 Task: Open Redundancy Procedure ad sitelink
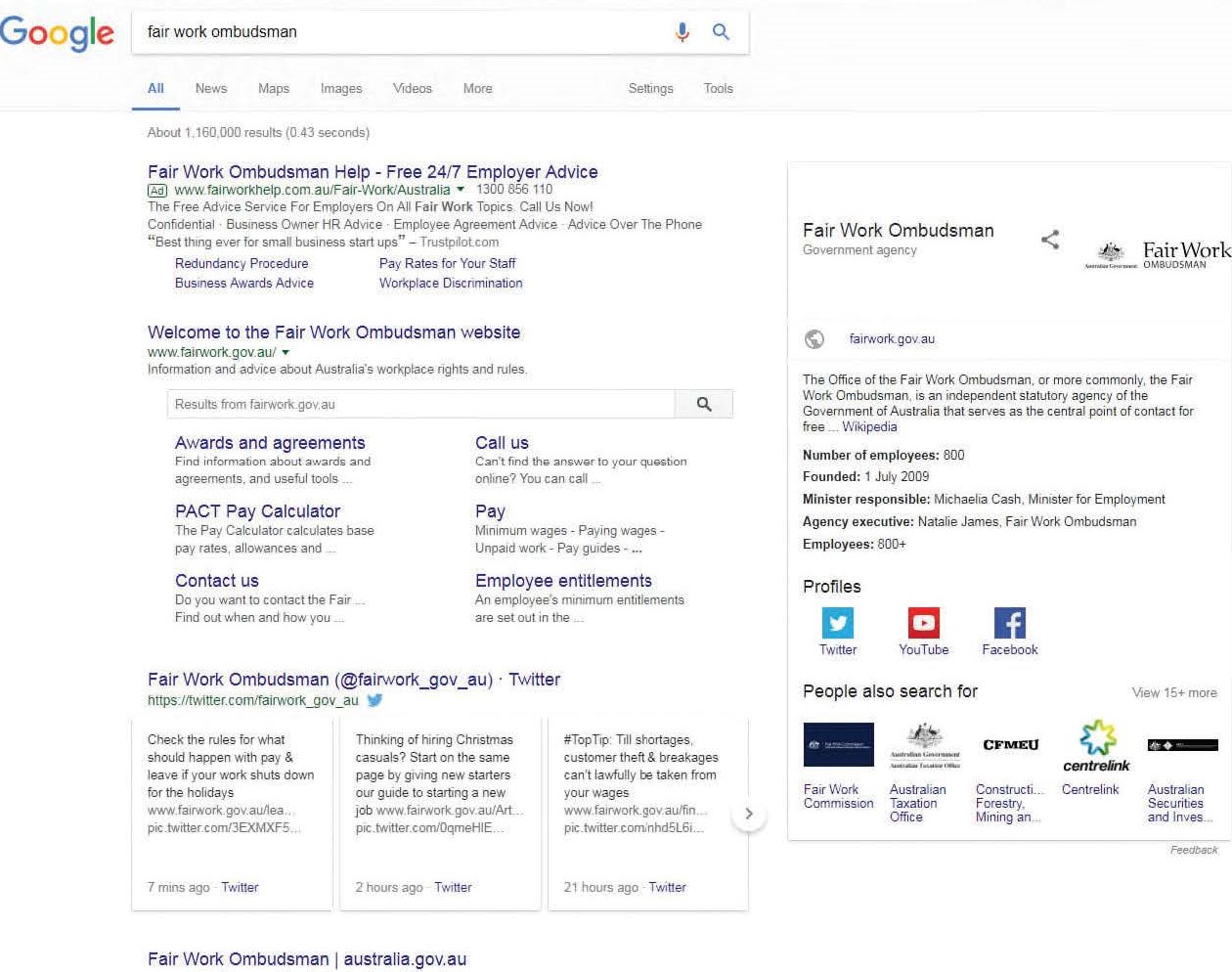pyautogui.click(x=242, y=264)
